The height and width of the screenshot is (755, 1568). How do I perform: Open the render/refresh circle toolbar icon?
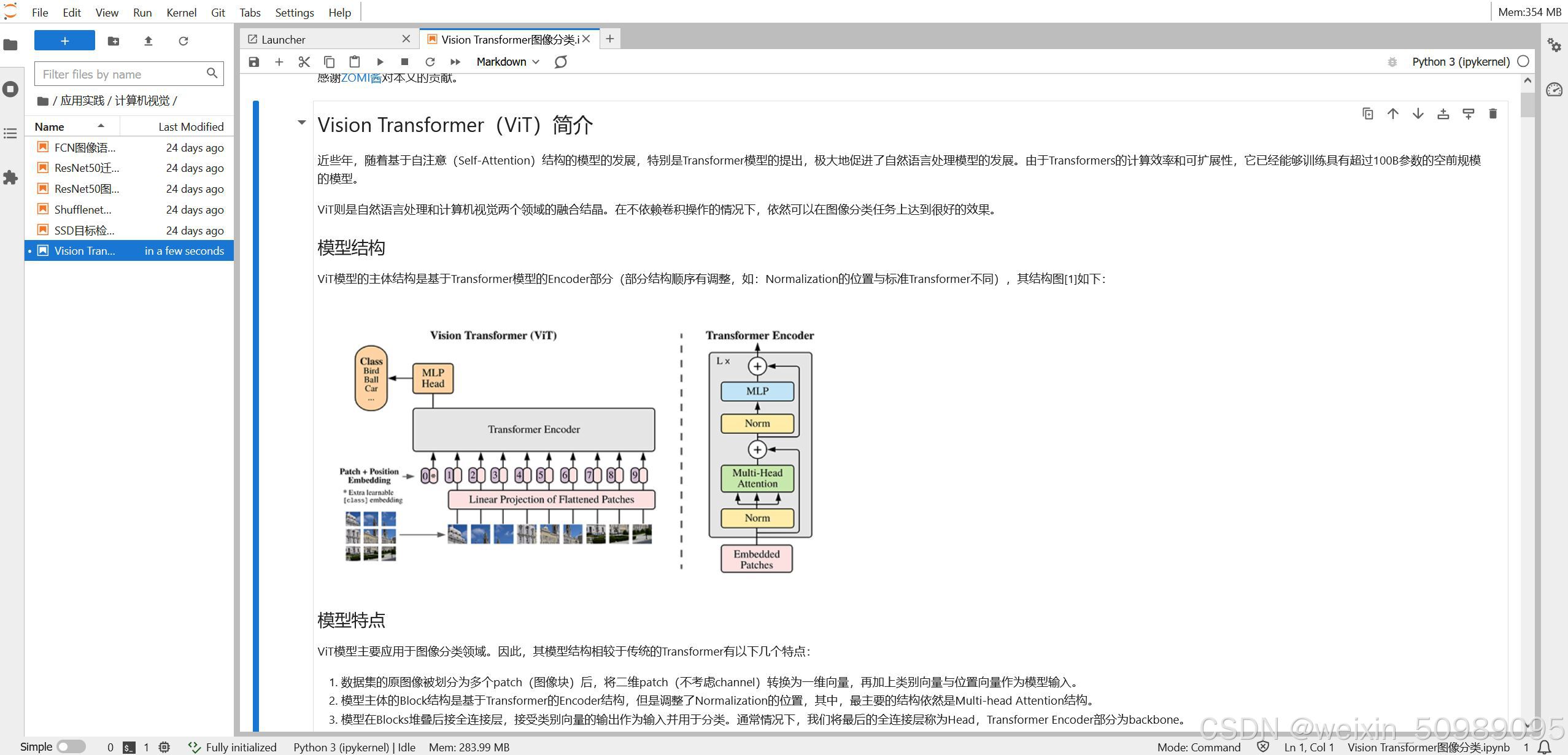coord(561,62)
